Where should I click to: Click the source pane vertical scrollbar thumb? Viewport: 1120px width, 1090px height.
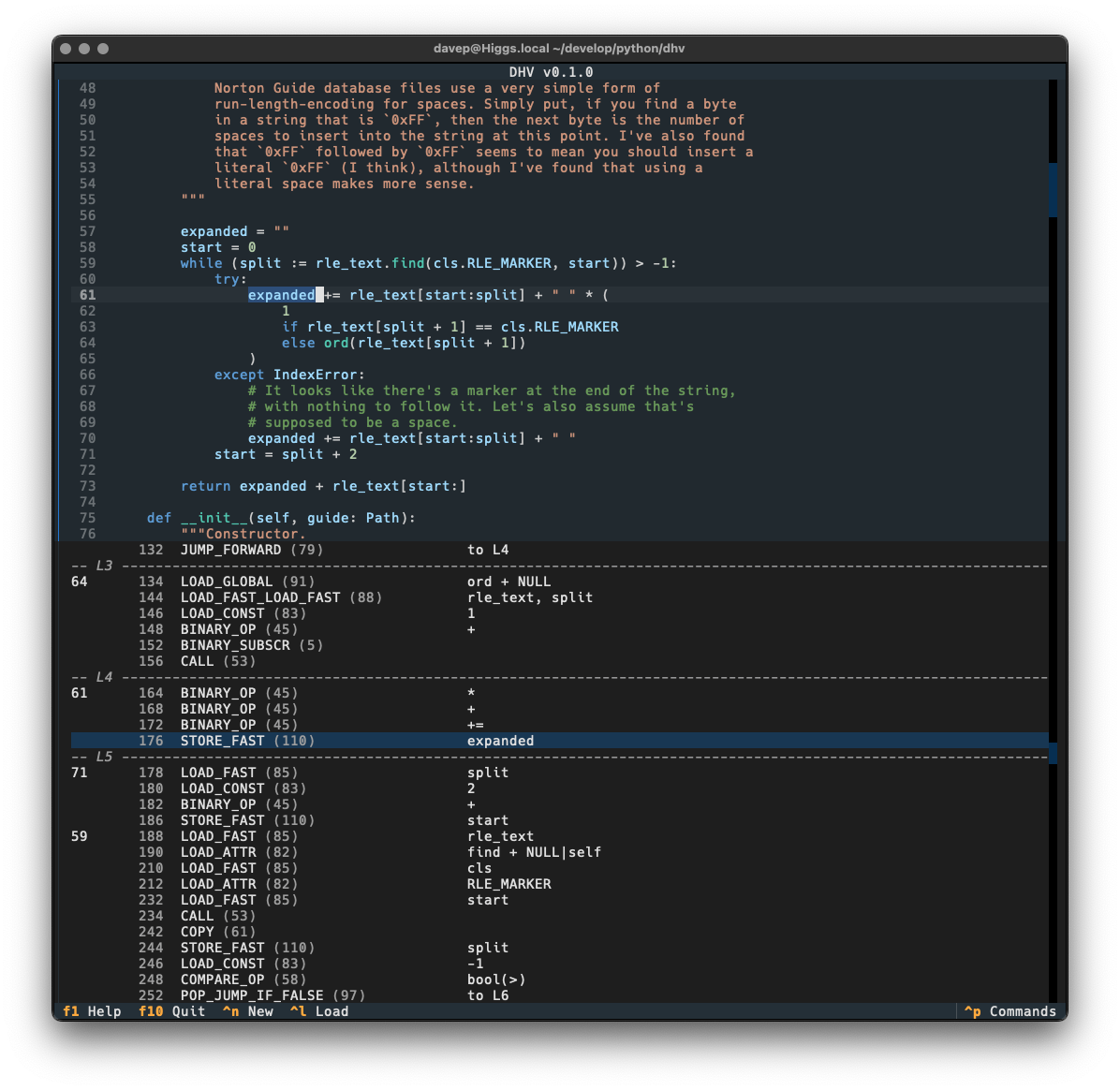tap(1053, 190)
